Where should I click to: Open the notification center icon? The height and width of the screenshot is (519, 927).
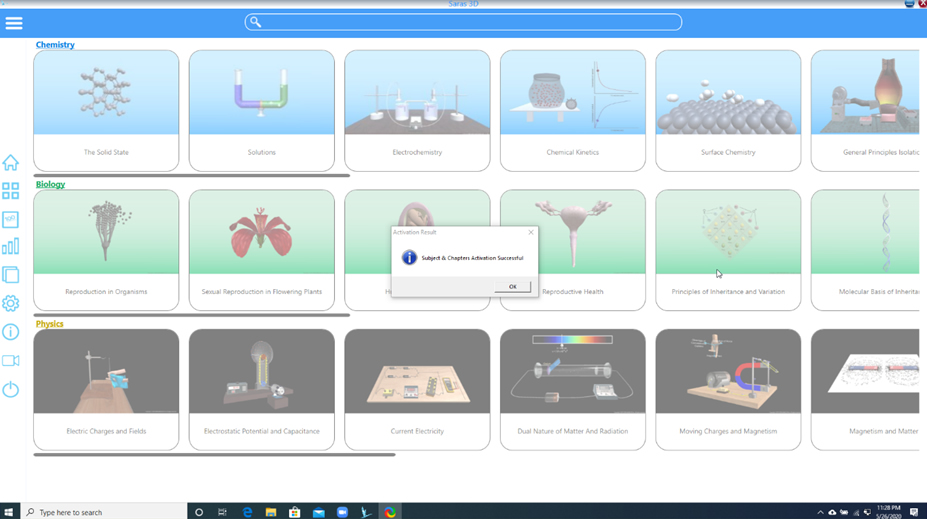pyautogui.click(x=914, y=512)
